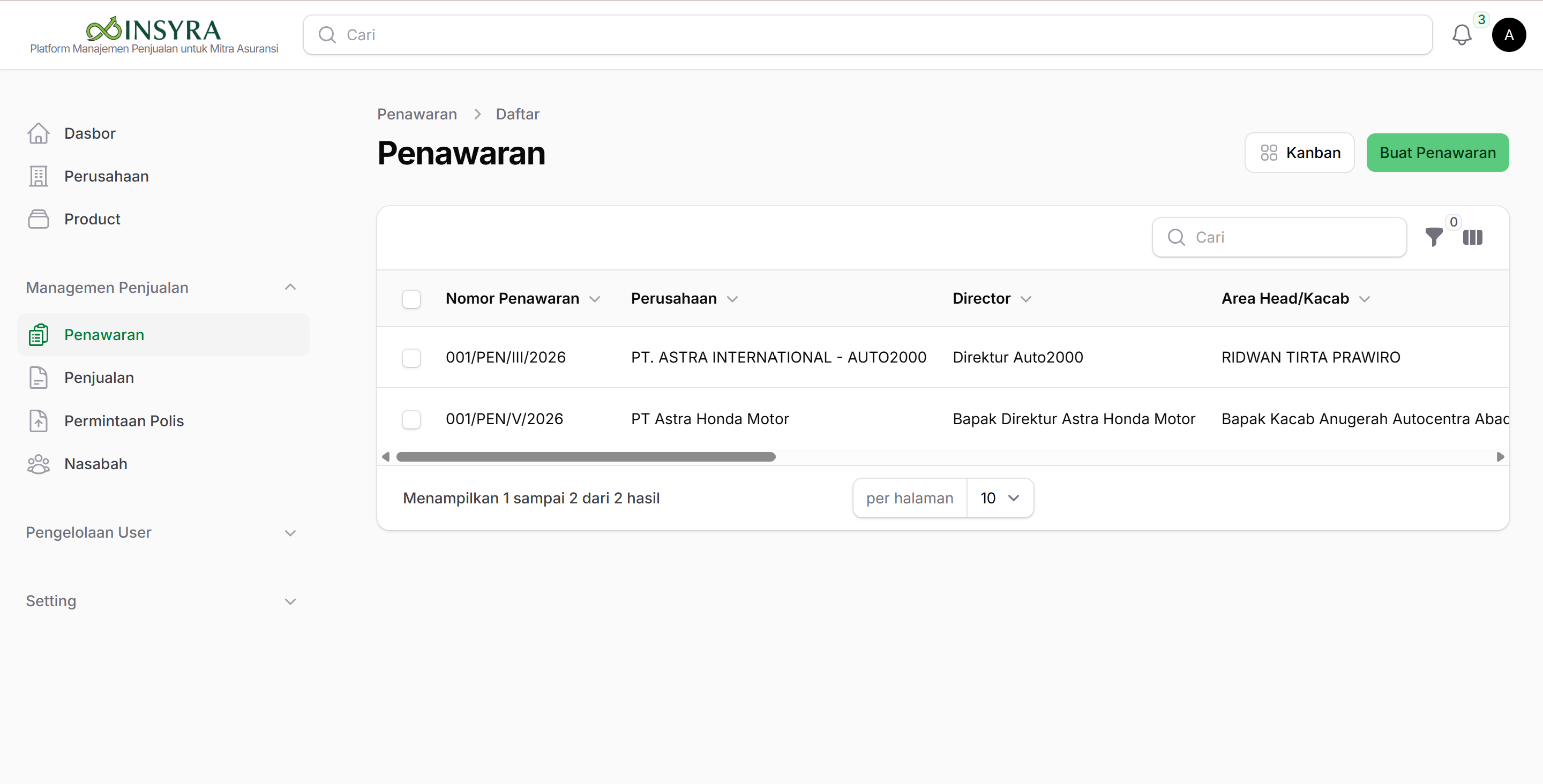Click horizontal scrollbar left arrow
The width and height of the screenshot is (1543, 784).
click(386, 457)
